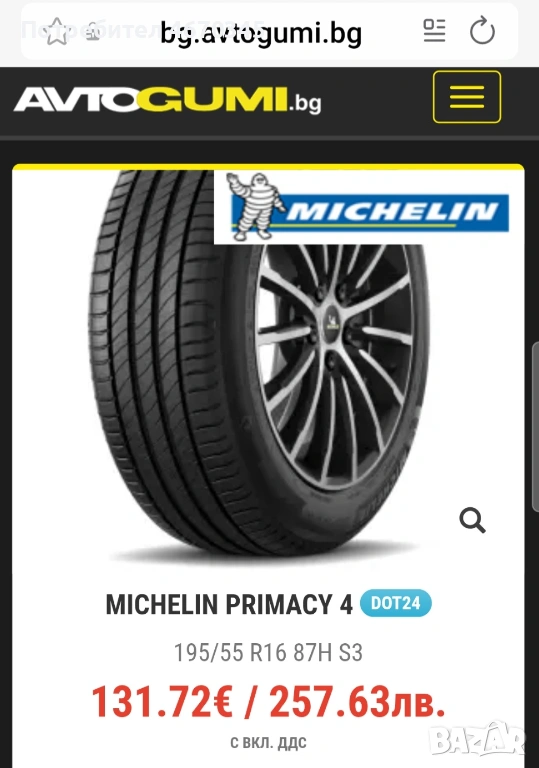539x768 pixels.
Task: Open the MICHELIN PRIMACY 4 title link
Action: tap(229, 604)
